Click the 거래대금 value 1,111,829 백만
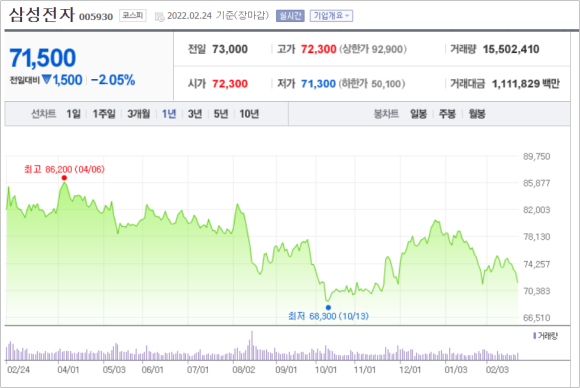 [526, 84]
